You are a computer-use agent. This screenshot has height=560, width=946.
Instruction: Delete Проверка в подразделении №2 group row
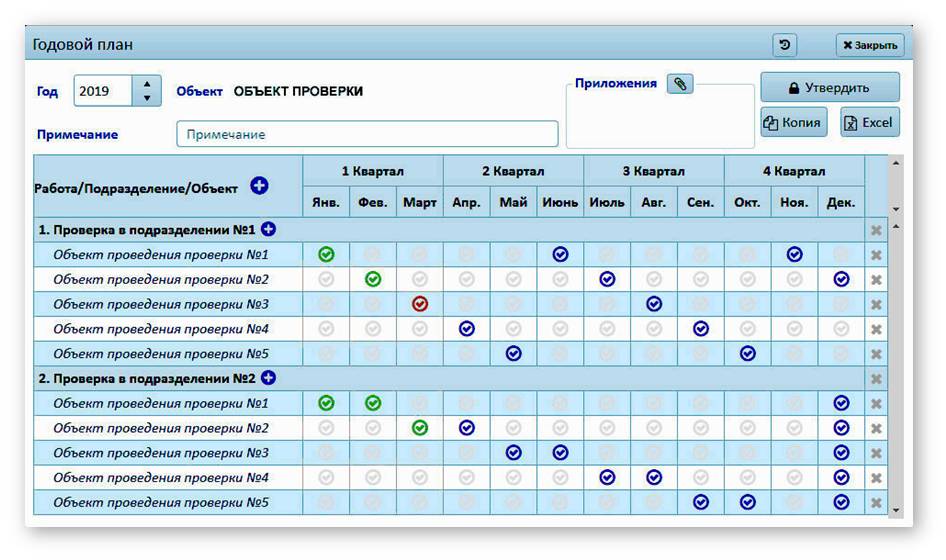(x=876, y=379)
